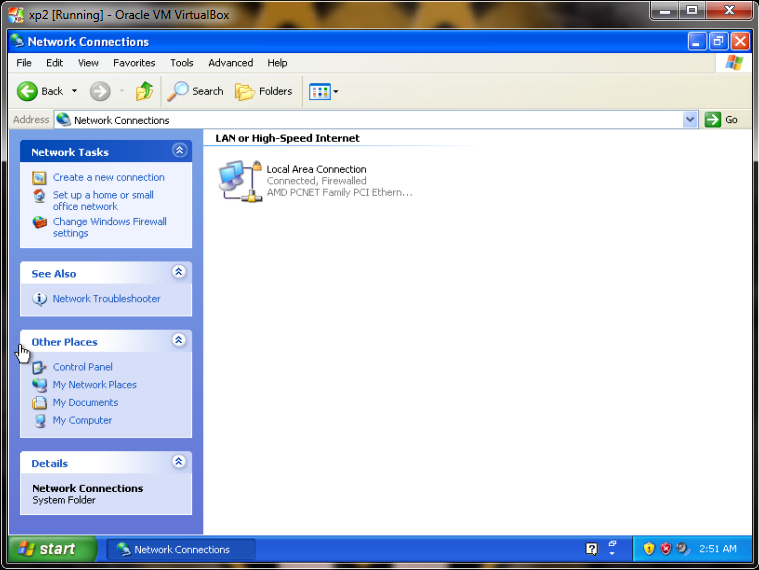Open the Tools menu
Screen dimensions: 759x570
coord(182,63)
